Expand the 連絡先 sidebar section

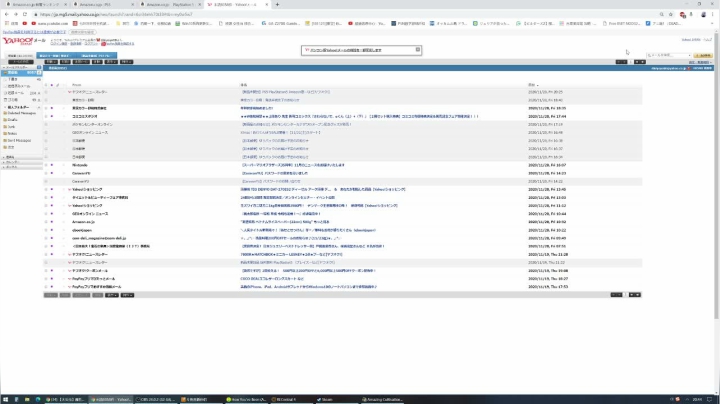(x=4, y=157)
